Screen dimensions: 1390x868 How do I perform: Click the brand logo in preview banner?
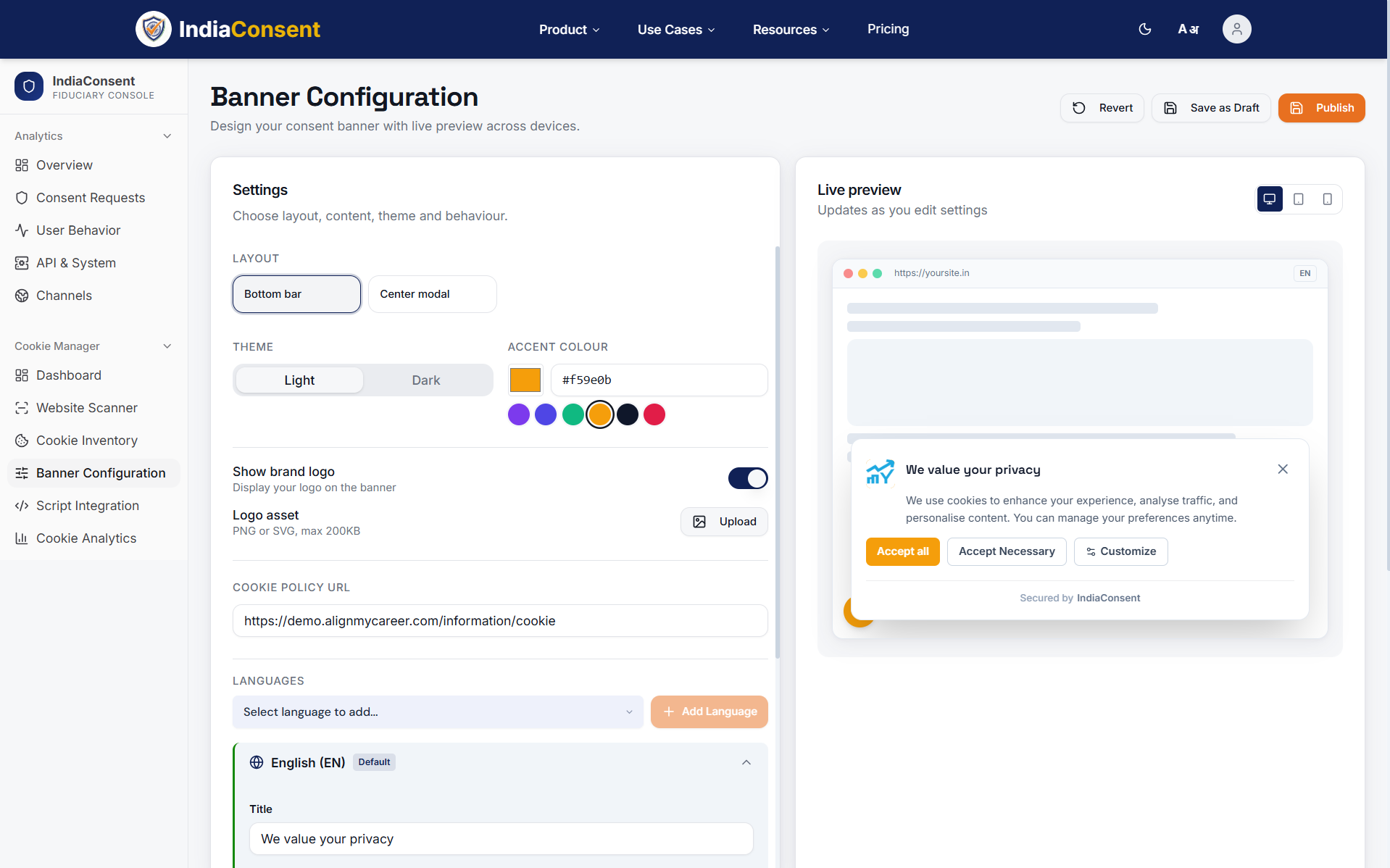tap(881, 472)
